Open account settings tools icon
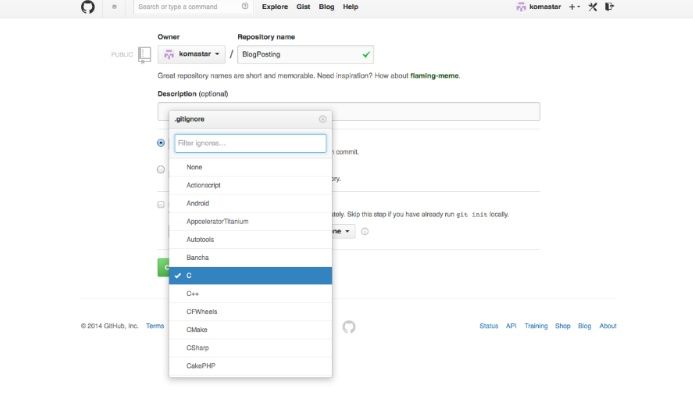 pos(593,7)
